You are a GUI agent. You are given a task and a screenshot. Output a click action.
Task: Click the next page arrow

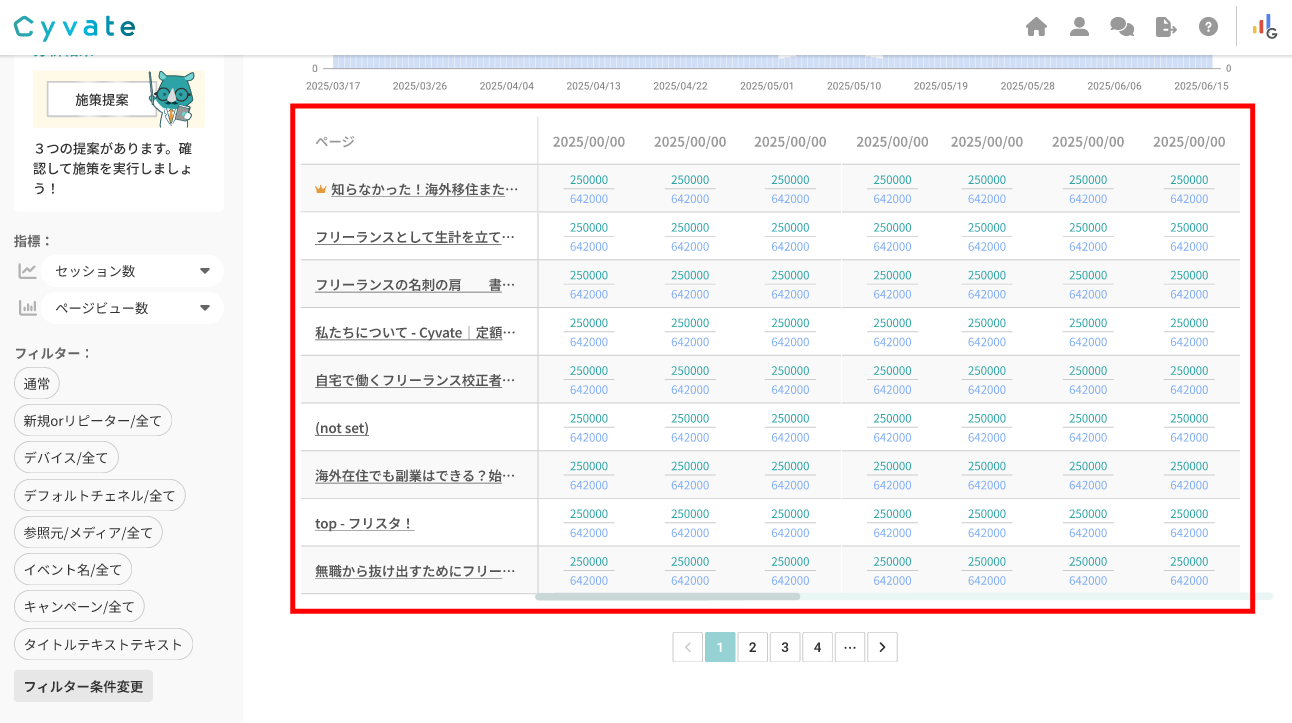point(882,647)
